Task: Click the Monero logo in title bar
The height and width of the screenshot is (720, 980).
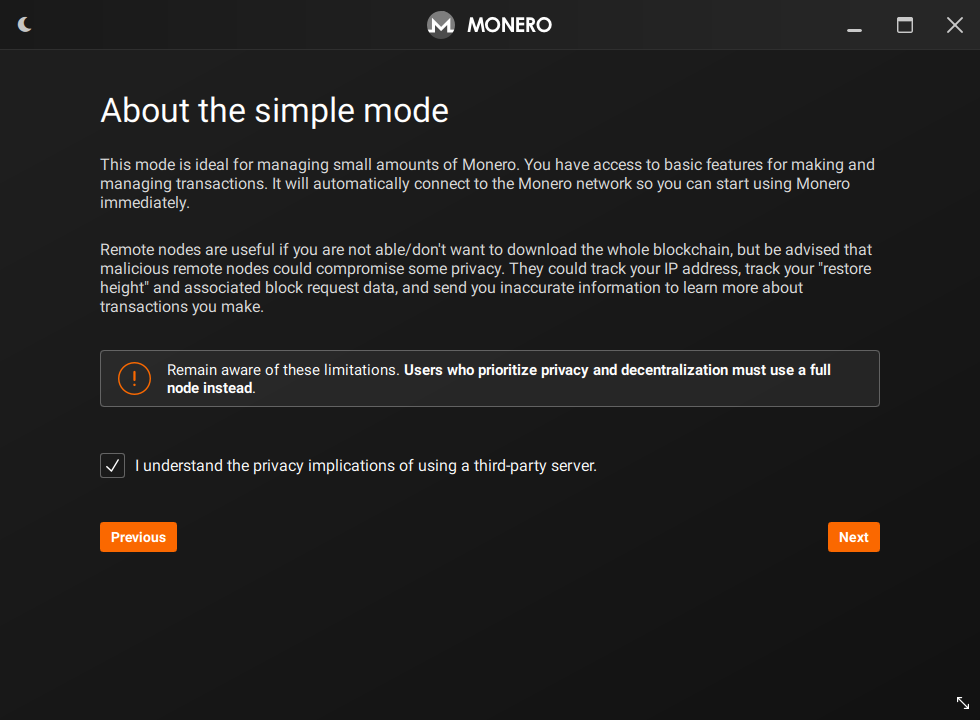Action: point(441,25)
